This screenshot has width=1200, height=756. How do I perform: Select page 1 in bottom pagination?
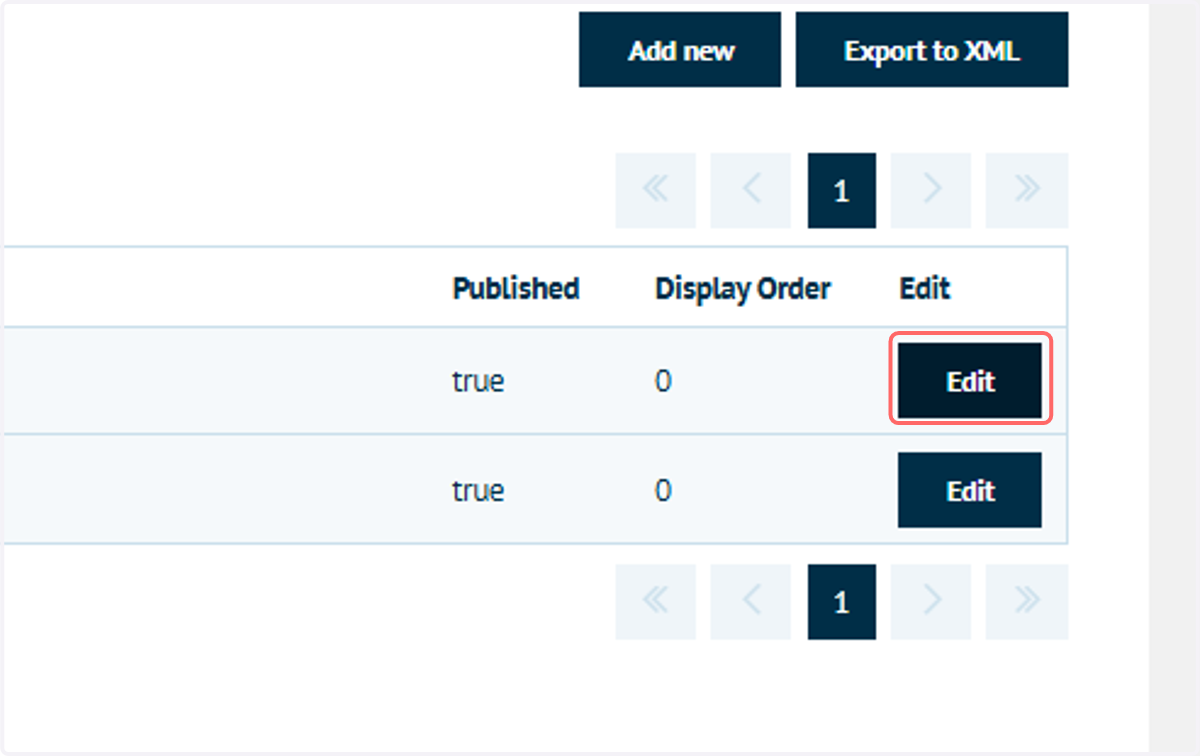(842, 602)
